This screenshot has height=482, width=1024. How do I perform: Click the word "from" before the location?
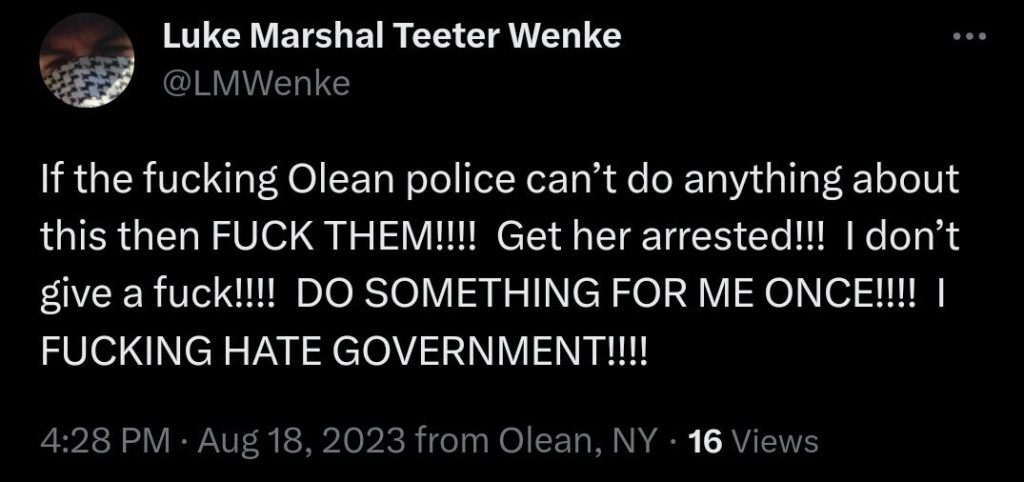click(x=443, y=440)
